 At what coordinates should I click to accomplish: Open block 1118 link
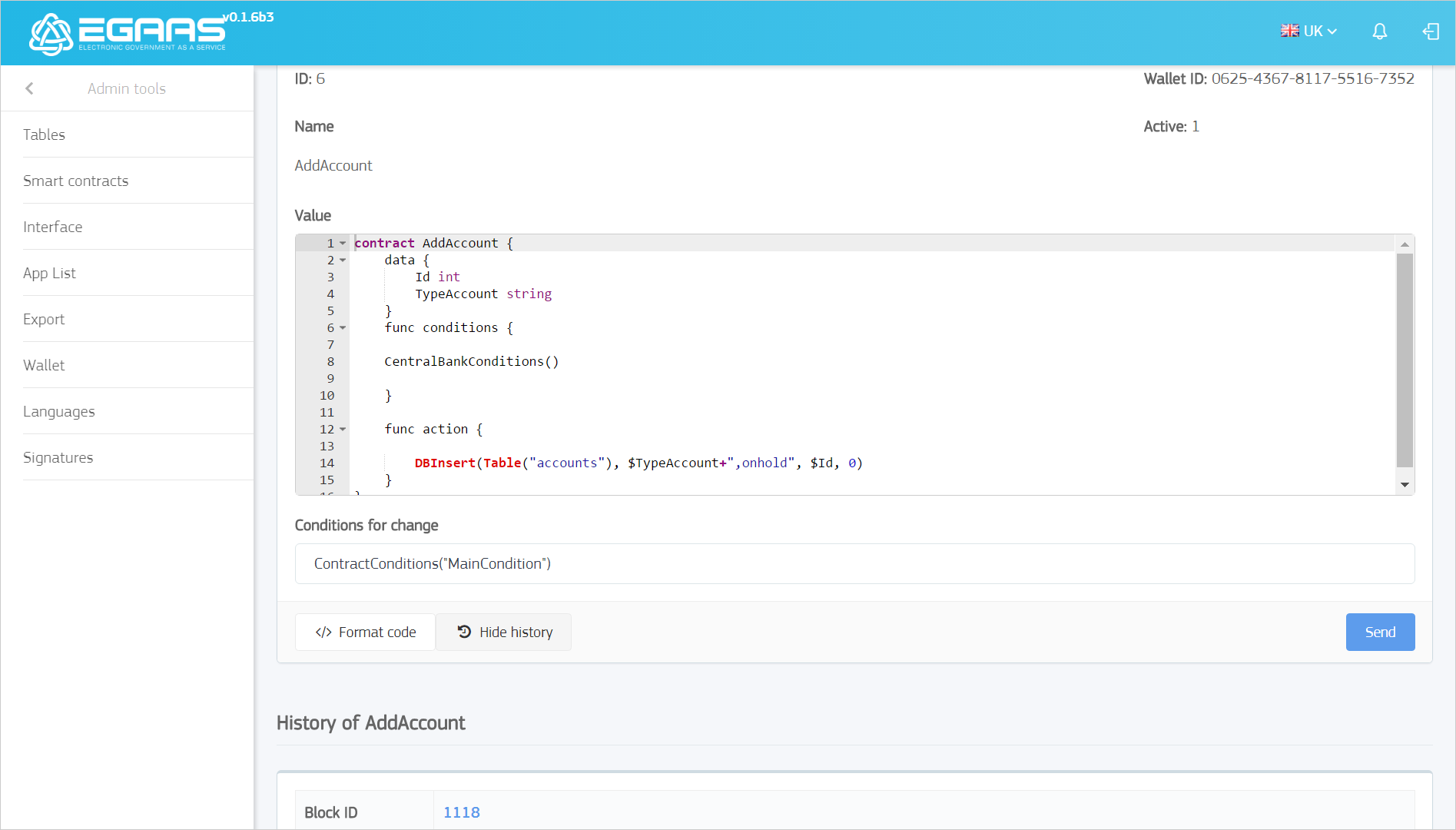[461, 812]
